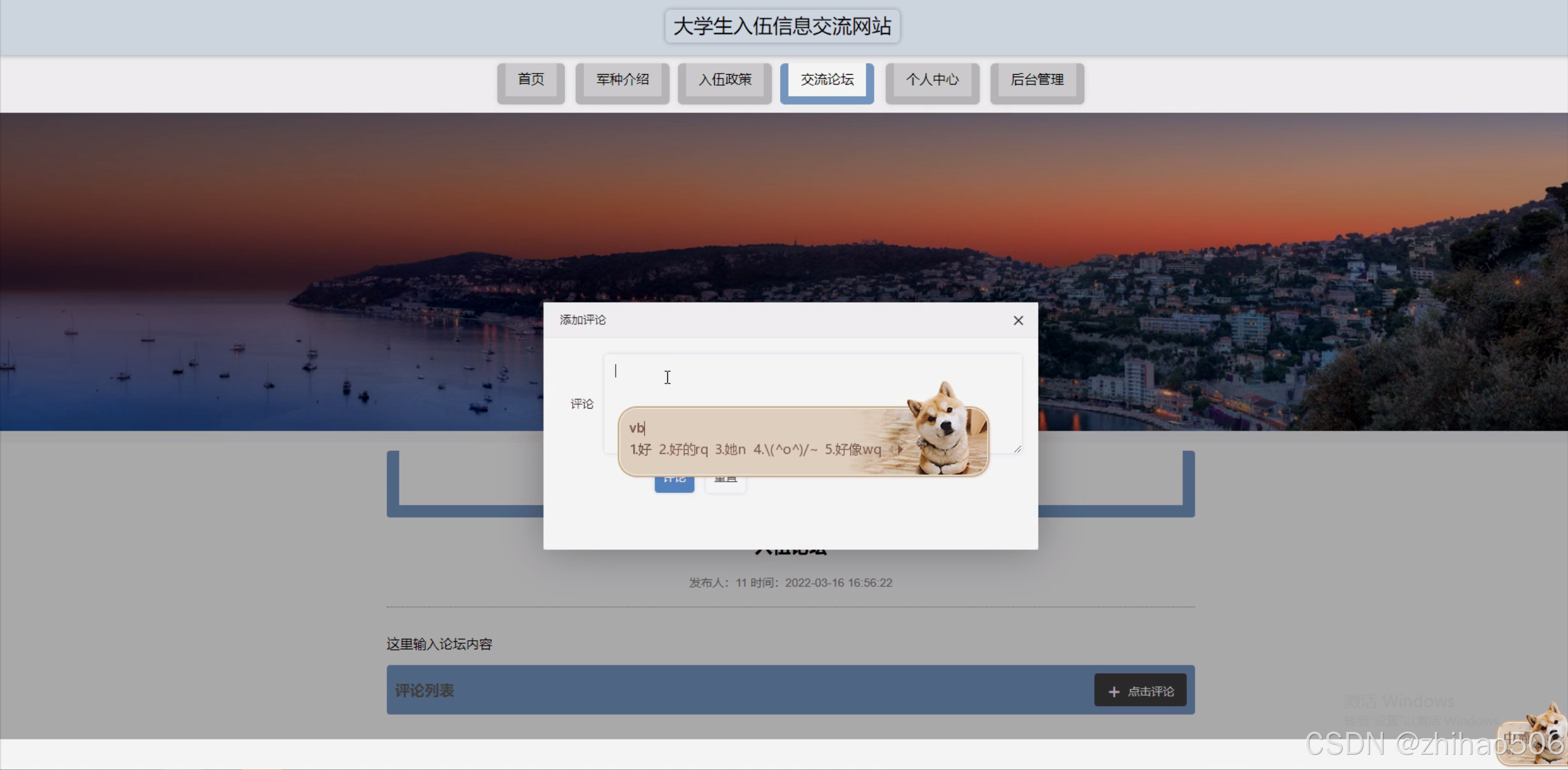Switch to 个人中心 tab
1568x770 pixels.
(x=931, y=80)
